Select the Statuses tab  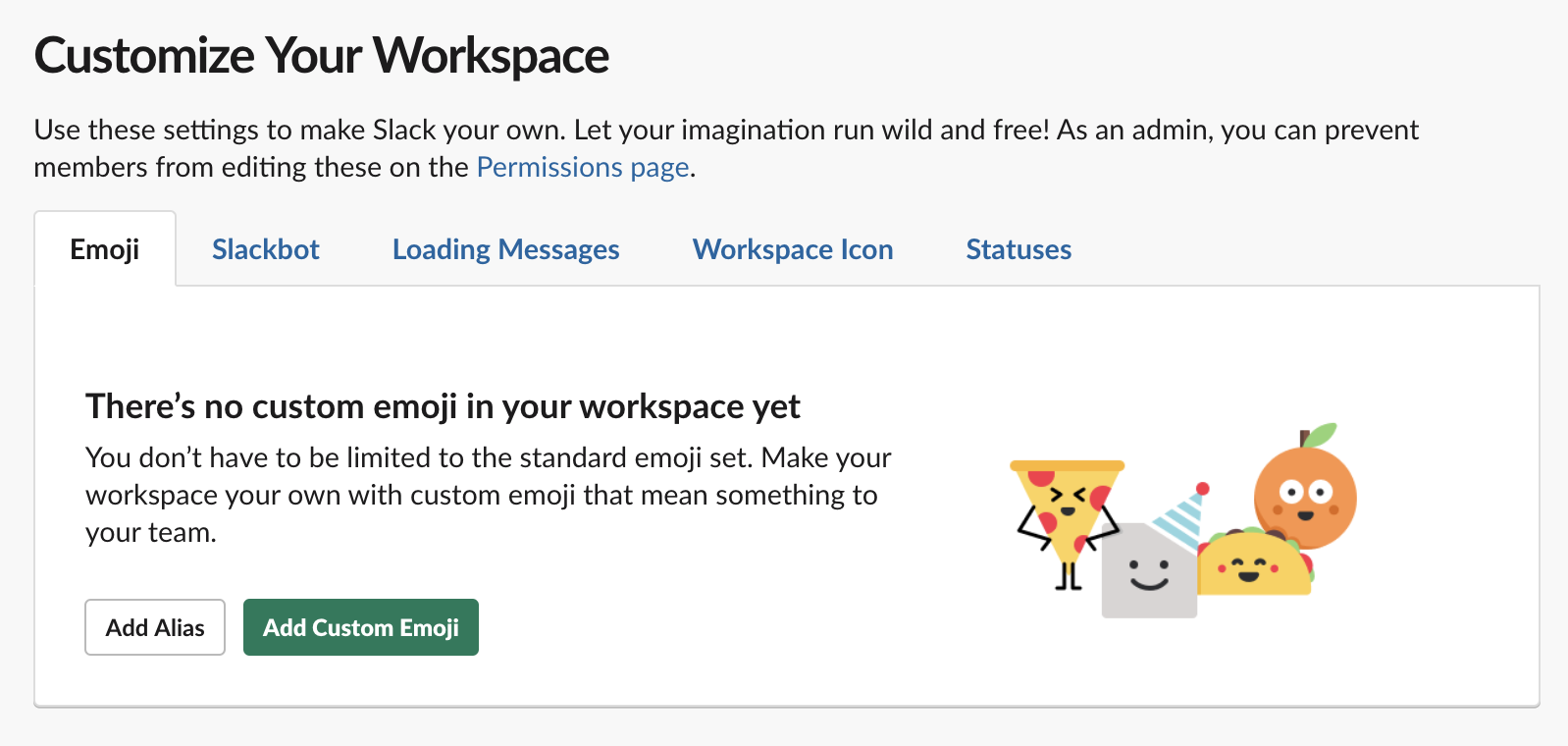pyautogui.click(x=1019, y=249)
